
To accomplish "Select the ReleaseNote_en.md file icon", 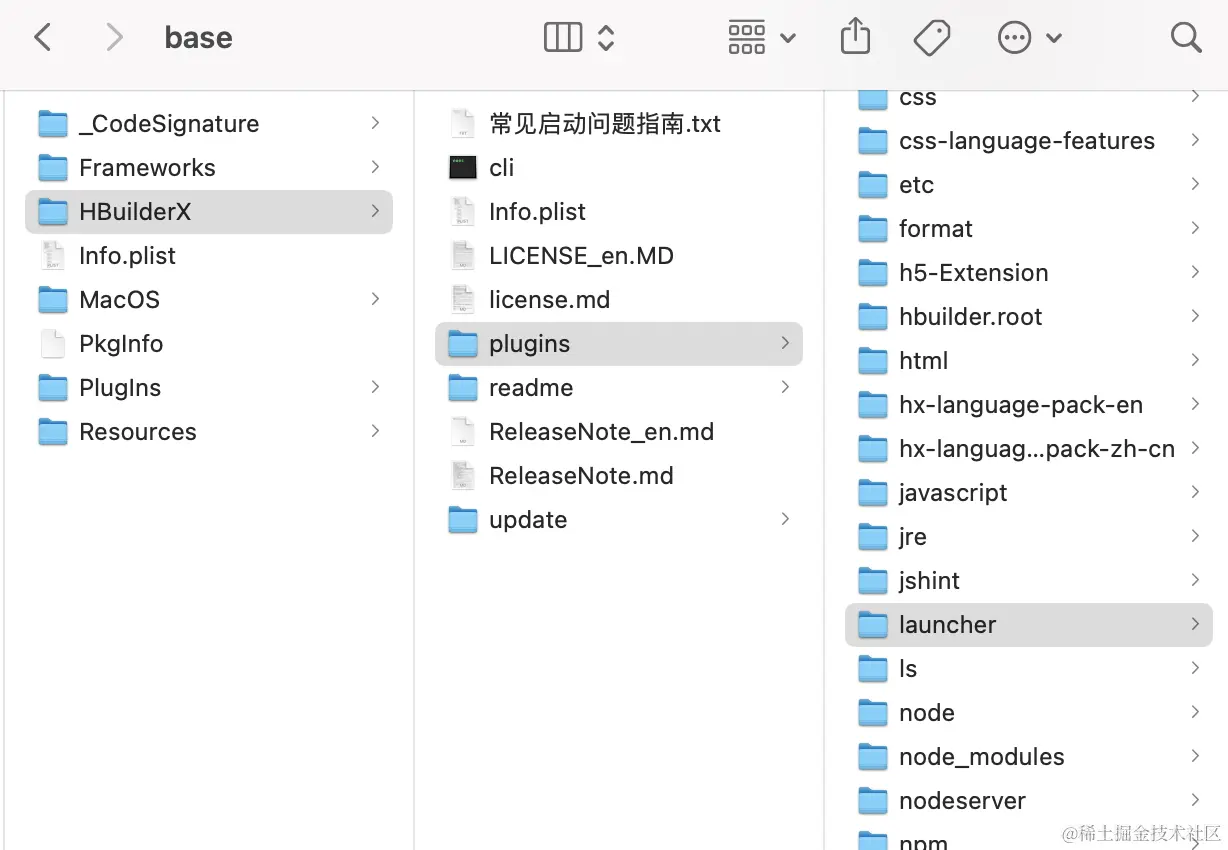I will click(x=463, y=432).
